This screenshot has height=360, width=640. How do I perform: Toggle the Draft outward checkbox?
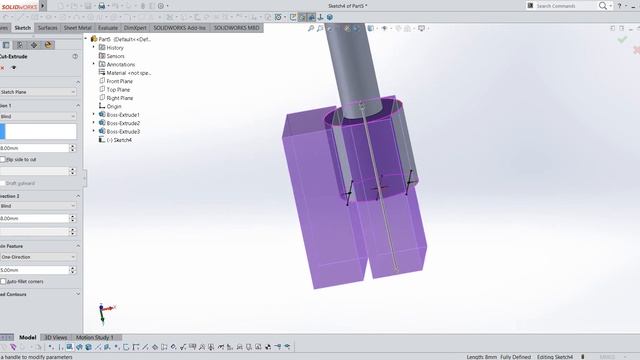[3, 183]
